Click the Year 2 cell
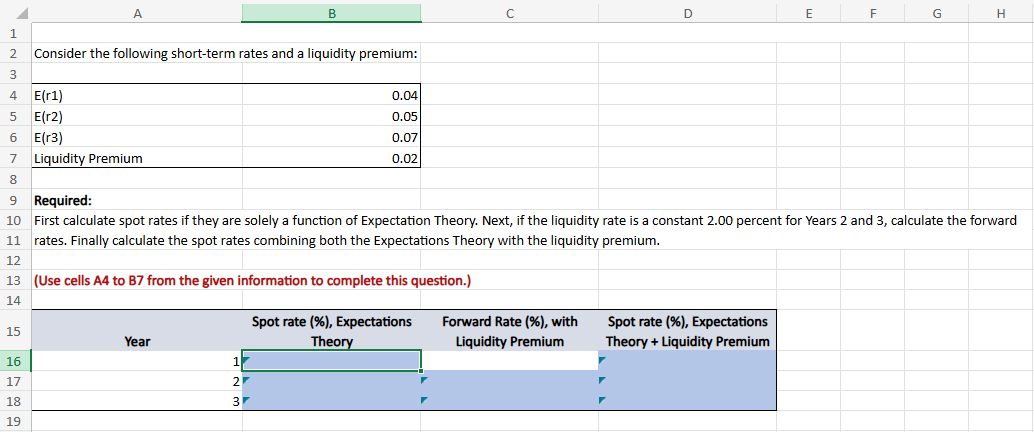 pos(137,381)
